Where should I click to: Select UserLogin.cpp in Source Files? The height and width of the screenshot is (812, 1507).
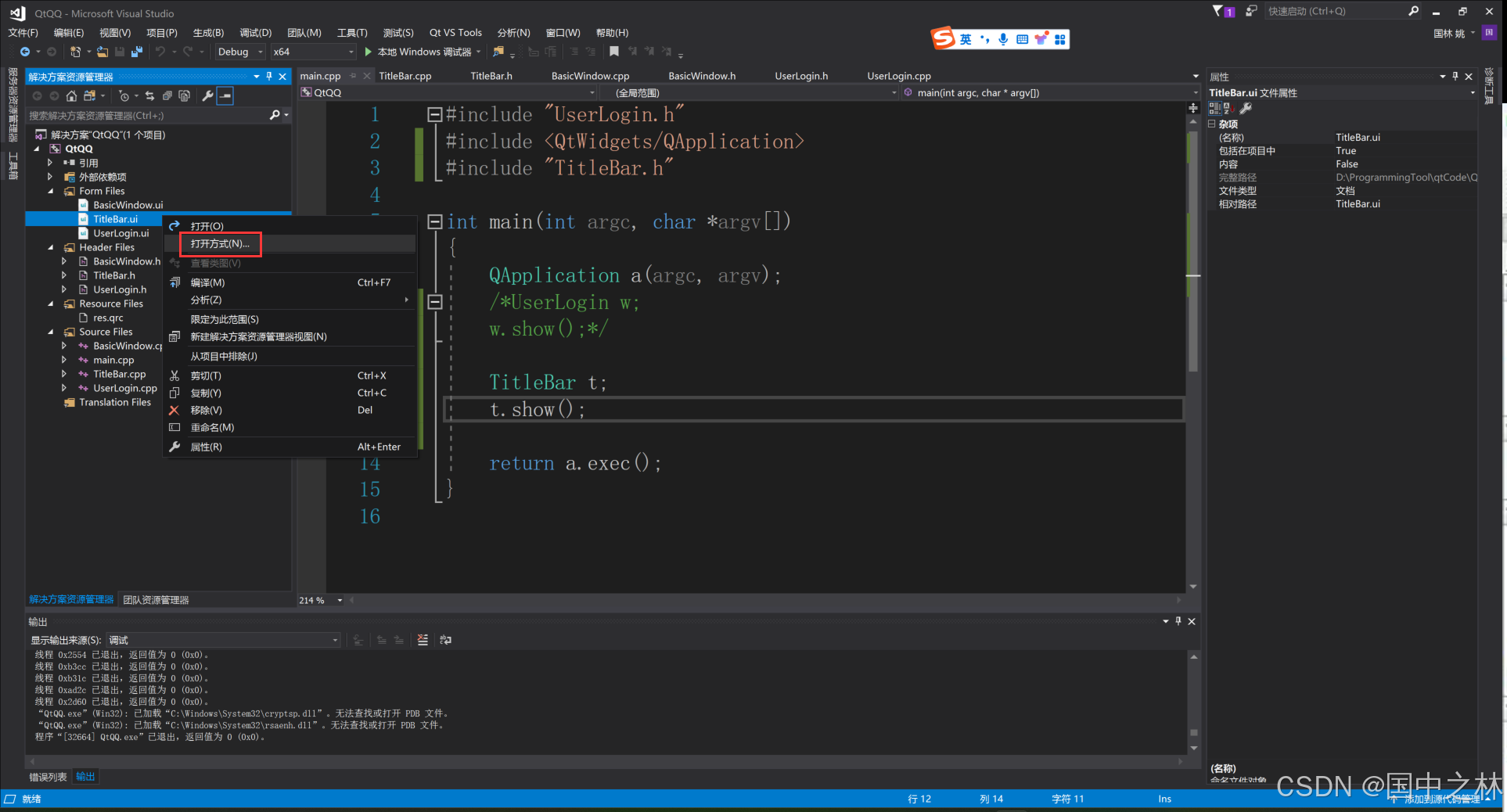tap(125, 388)
